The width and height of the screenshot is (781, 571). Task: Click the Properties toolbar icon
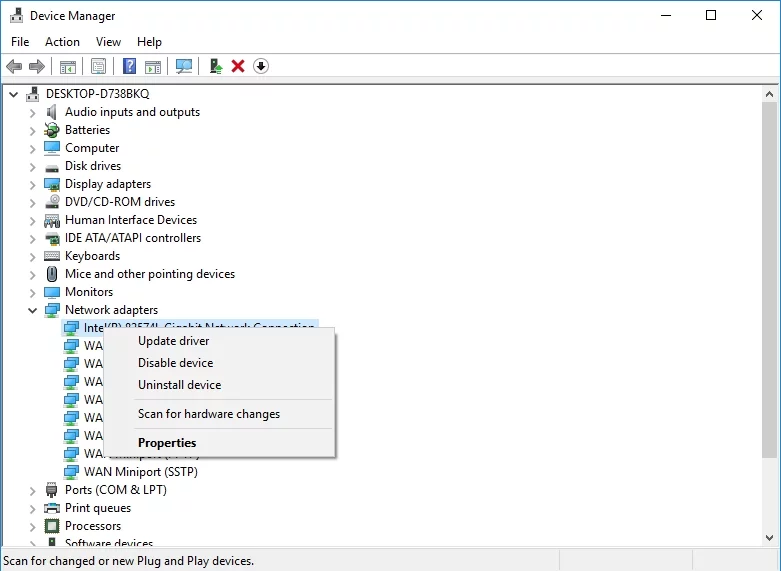[98, 66]
